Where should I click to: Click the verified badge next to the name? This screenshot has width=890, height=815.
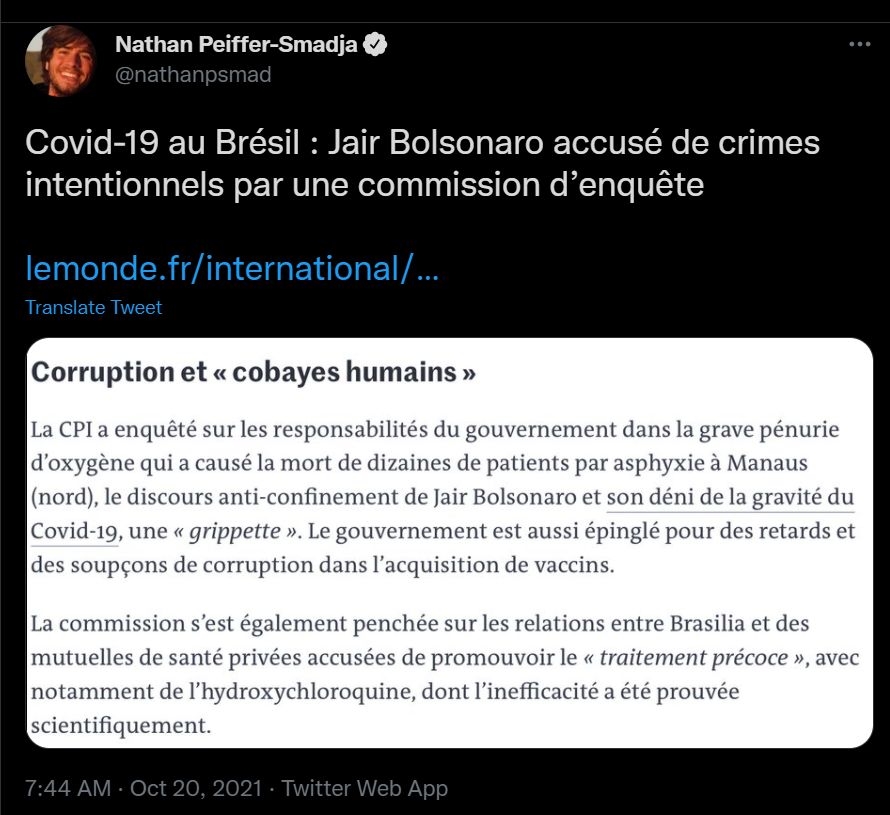376,45
